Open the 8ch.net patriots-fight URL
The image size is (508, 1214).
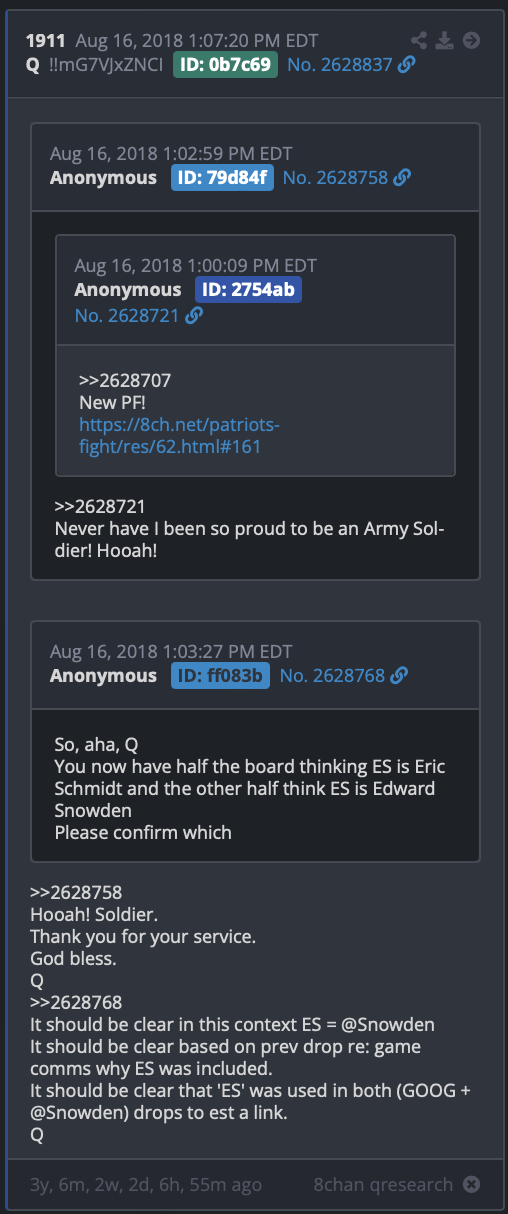coord(179,435)
